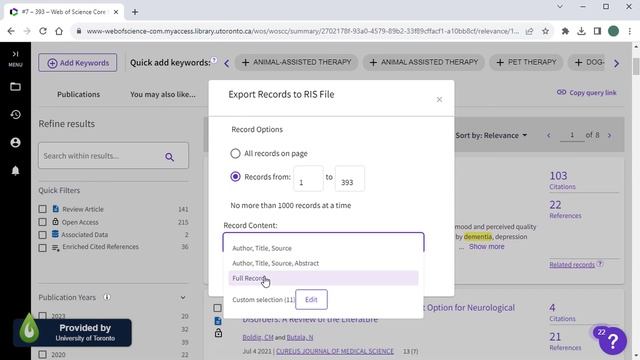This screenshot has height=360, width=640.
Task: Click browser back arrow
Action: [11, 31]
